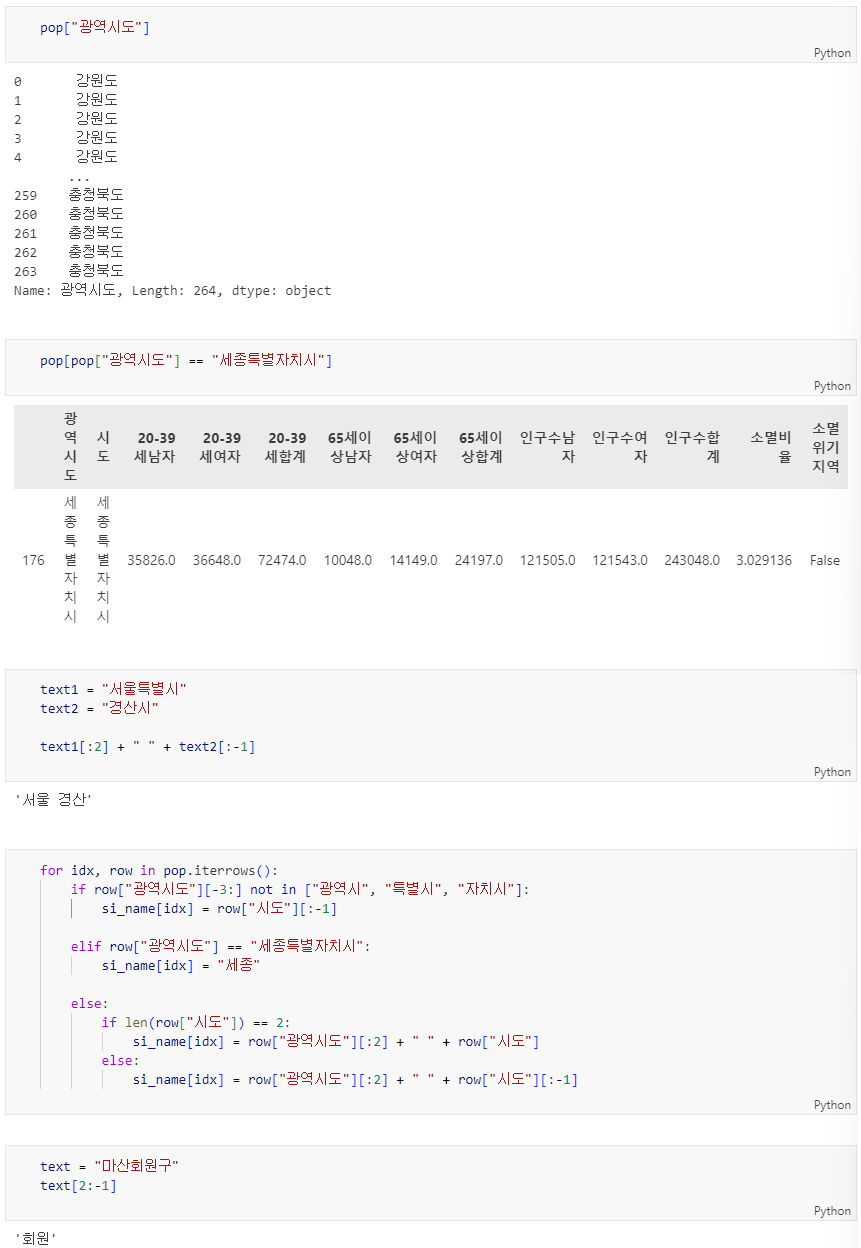Select output row 259 충청북도
861x1248 pixels.
(x=69, y=195)
